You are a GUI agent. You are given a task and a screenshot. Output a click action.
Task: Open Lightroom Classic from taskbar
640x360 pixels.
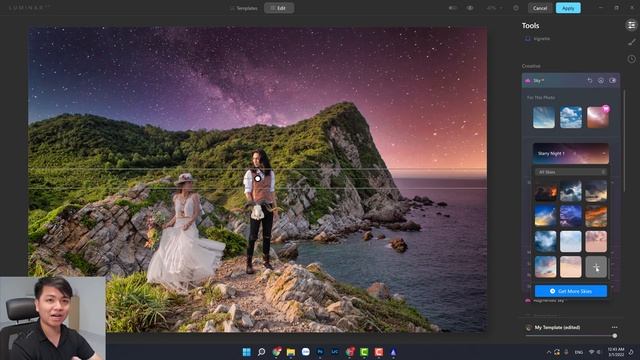(335, 352)
